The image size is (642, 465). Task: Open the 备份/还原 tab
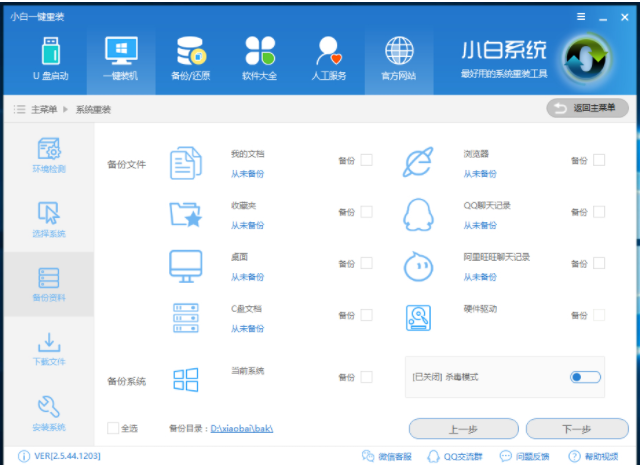coord(190,59)
